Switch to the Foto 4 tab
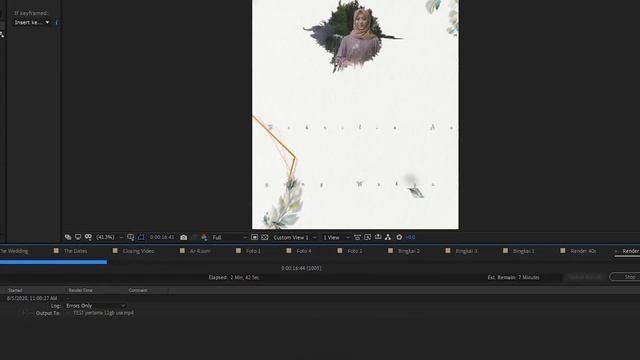 point(304,251)
